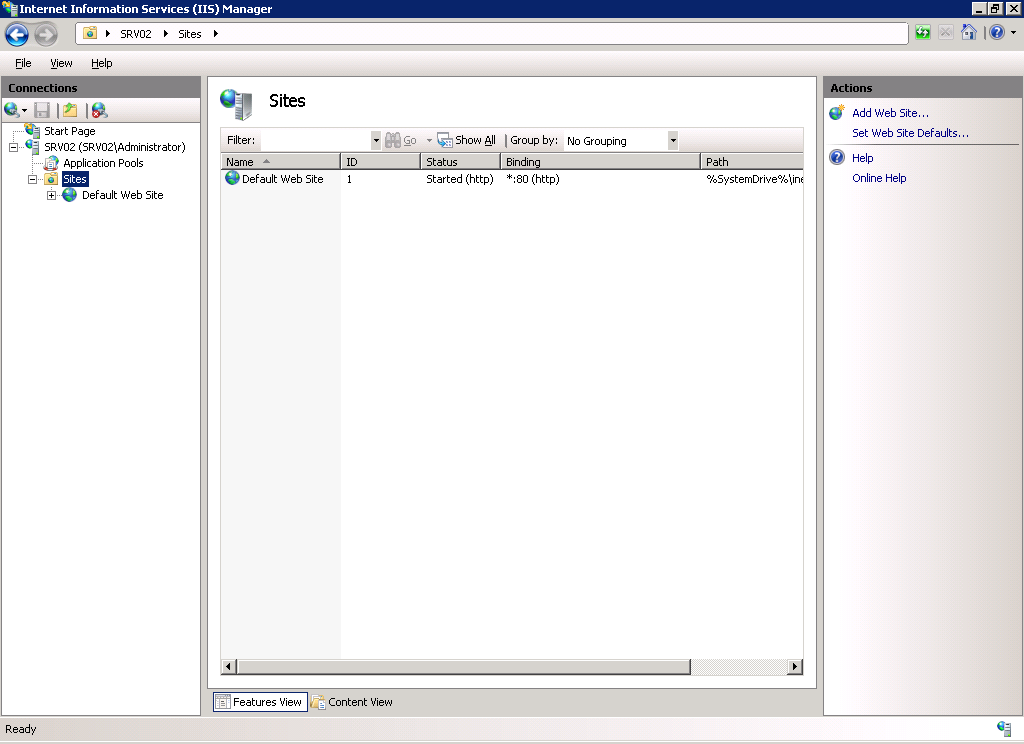Switch to Content View tab
1024x744 pixels.
tap(353, 702)
